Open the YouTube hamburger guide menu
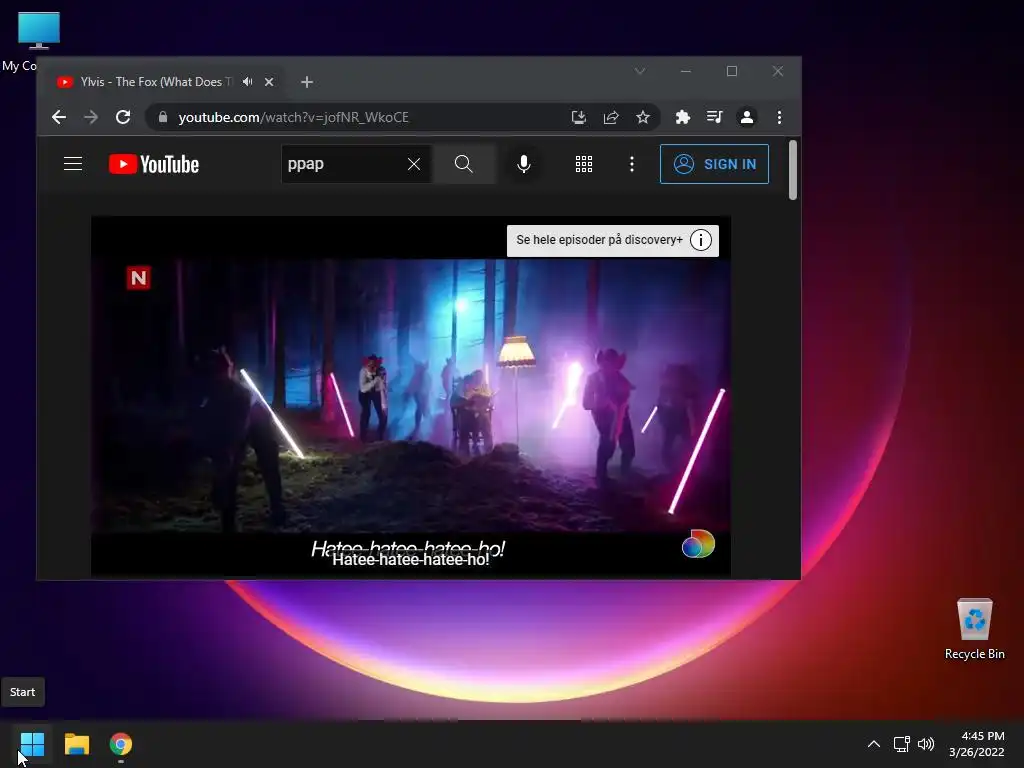 [73, 164]
